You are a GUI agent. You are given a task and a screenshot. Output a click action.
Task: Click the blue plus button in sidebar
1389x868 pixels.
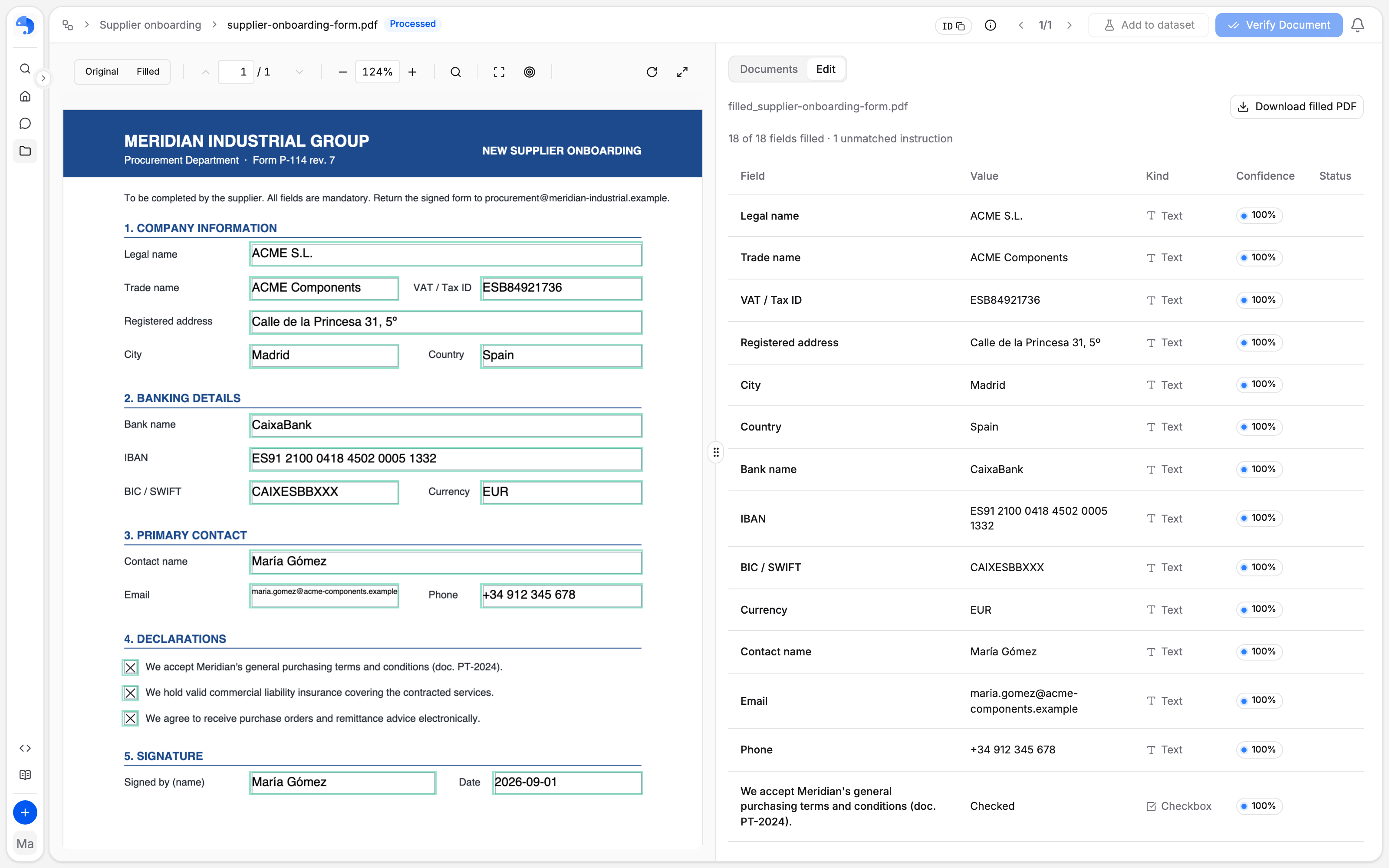pyautogui.click(x=25, y=812)
